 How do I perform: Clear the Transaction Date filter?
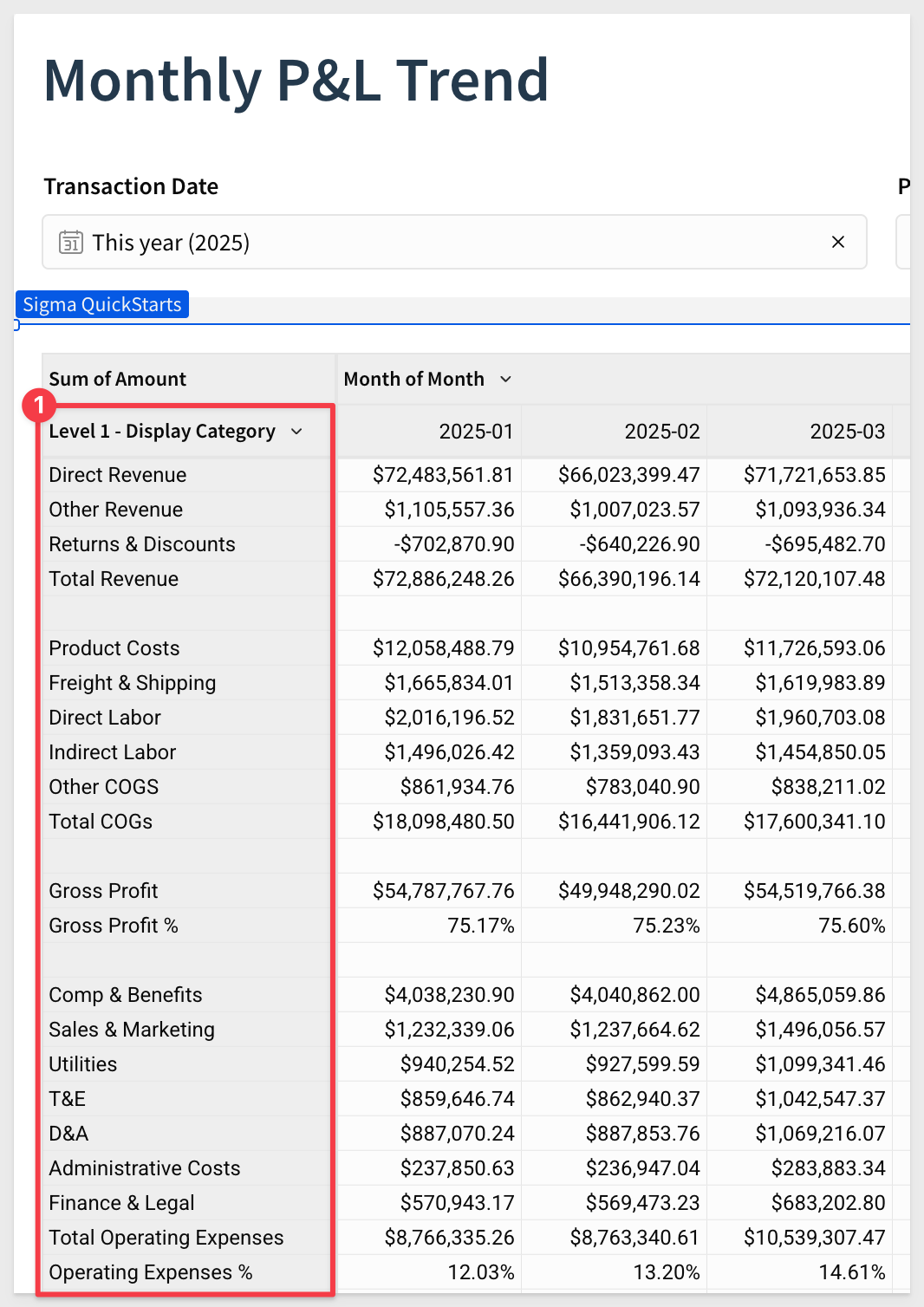(x=838, y=243)
